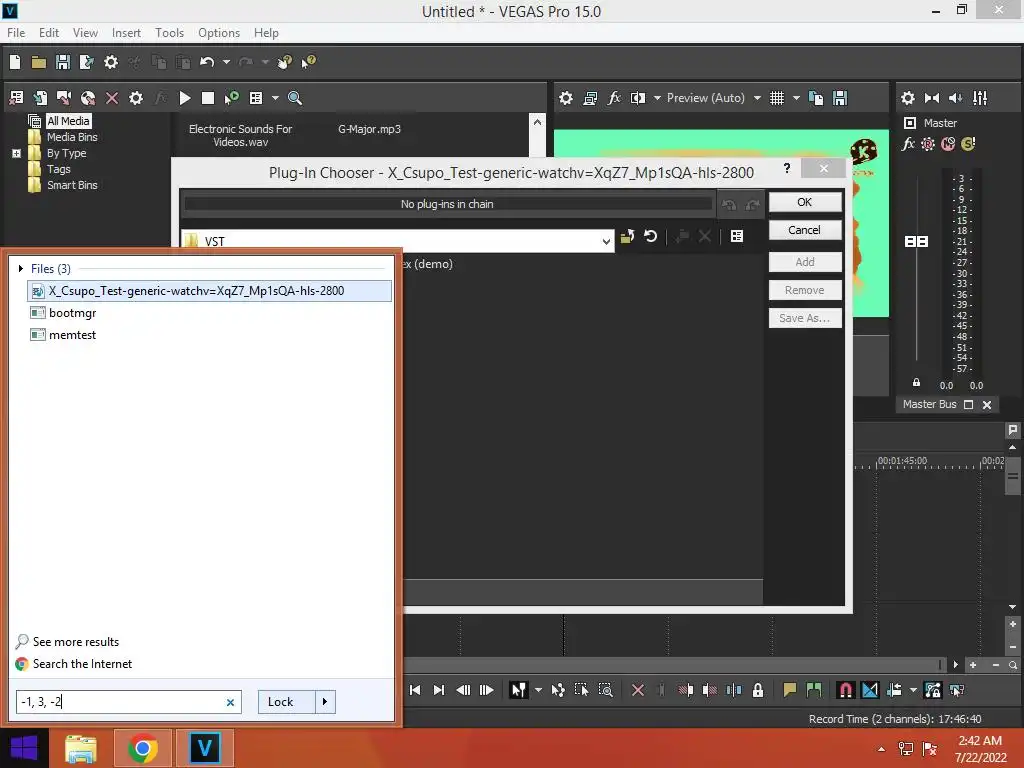Save the project with floppy disk icon
Viewport: 1024px width, 768px height.
click(63, 62)
